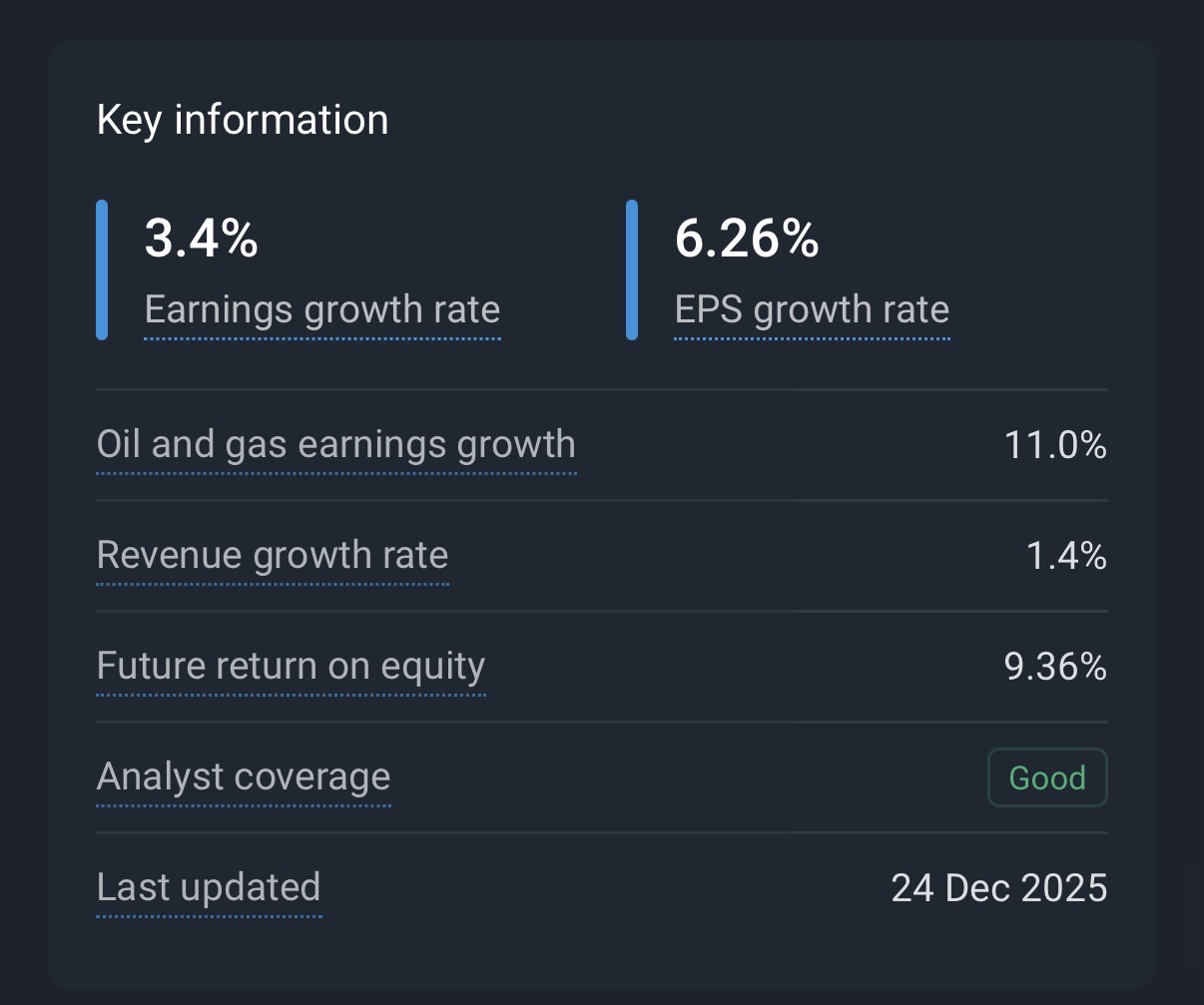Screen dimensions: 1204x1005
Task: Select the Revenue growth rate label
Action: [x=272, y=555]
